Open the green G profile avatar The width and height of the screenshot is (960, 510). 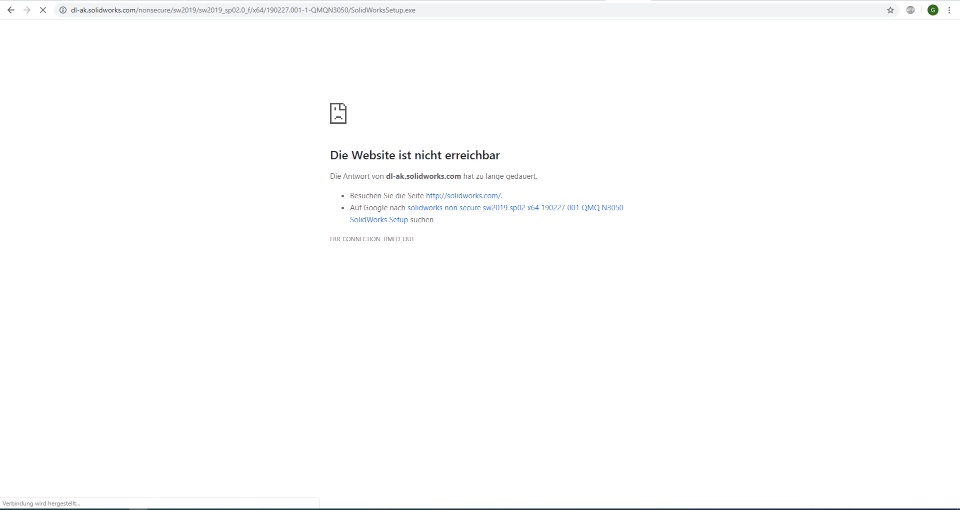point(932,10)
